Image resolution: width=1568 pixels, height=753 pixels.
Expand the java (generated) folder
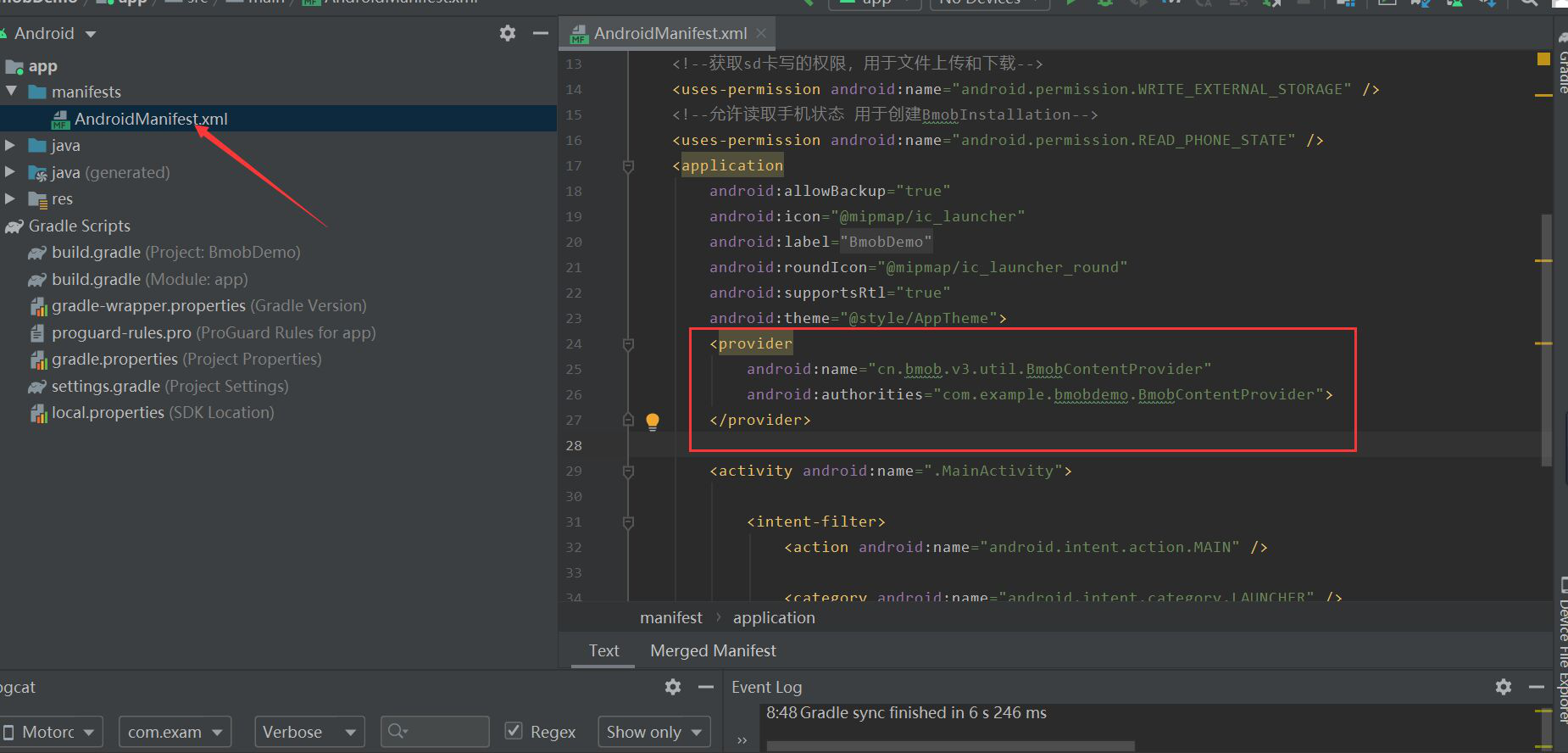tap(10, 172)
